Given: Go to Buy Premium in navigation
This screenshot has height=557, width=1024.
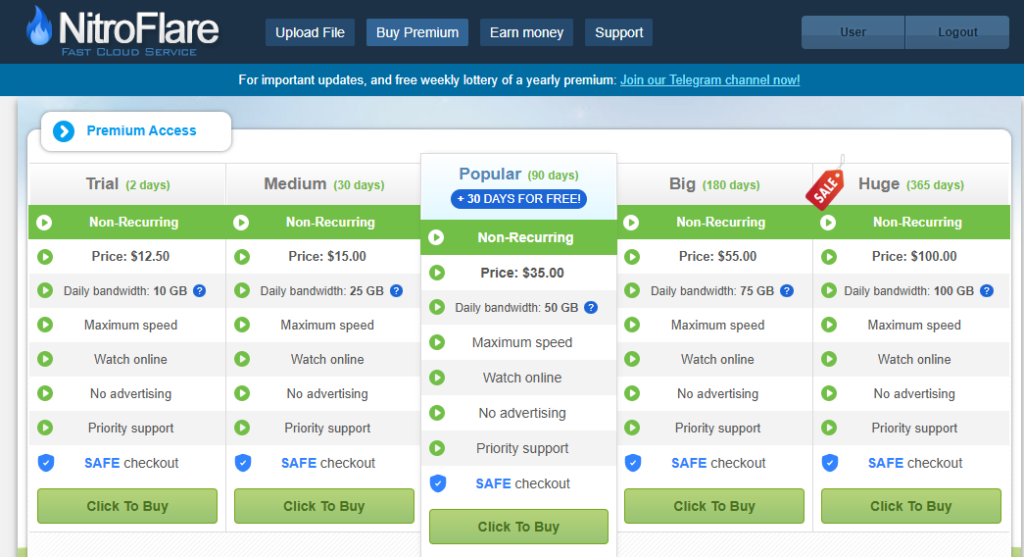Looking at the screenshot, I should [417, 33].
